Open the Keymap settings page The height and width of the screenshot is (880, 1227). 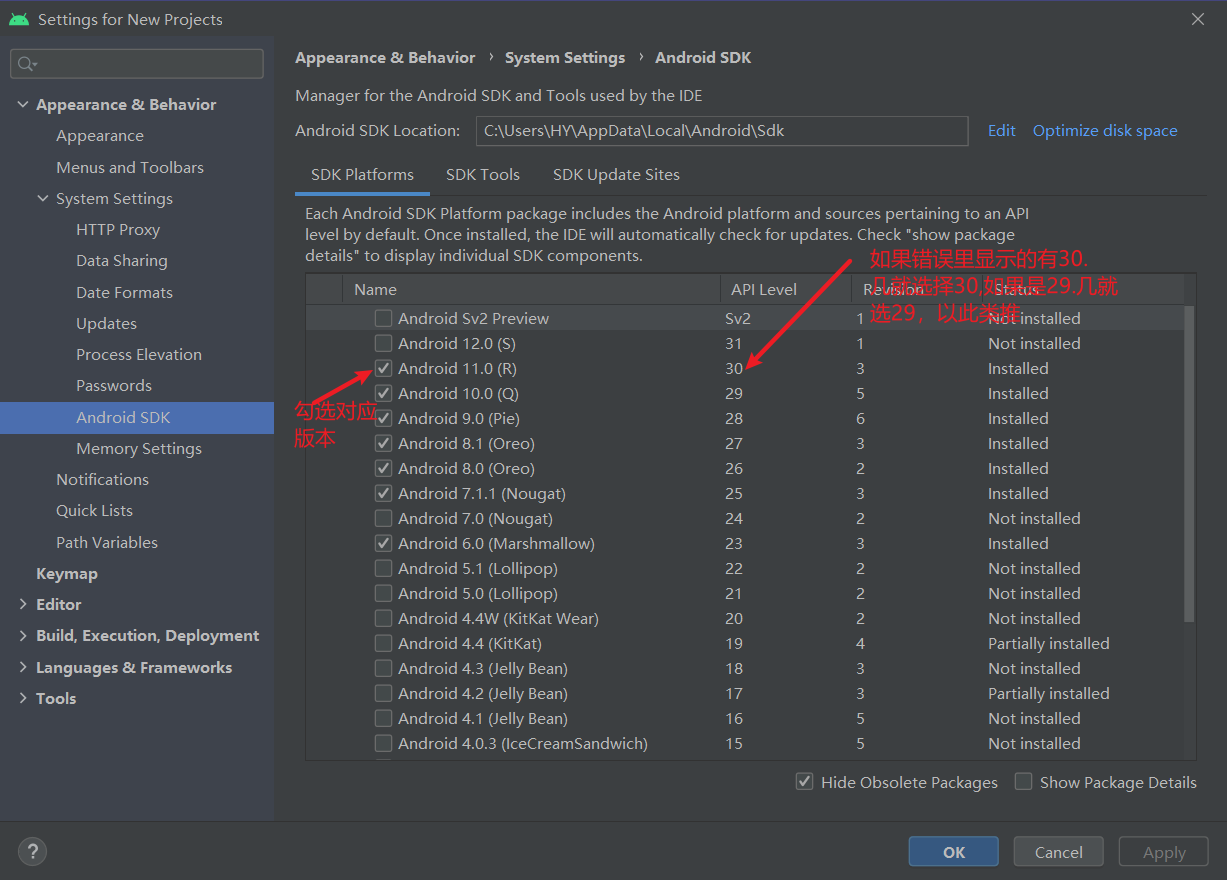click(67, 573)
